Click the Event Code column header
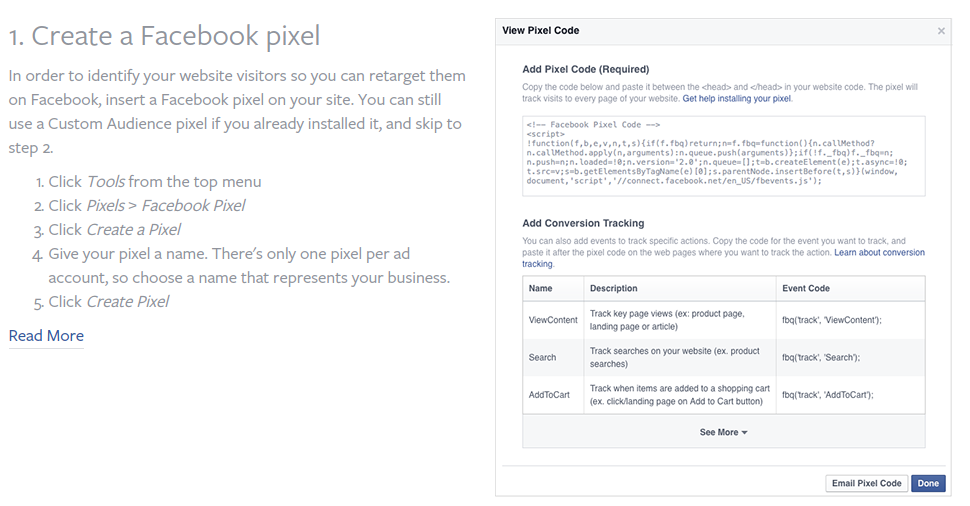Image resolution: width=970 pixels, height=506 pixels. [x=807, y=288]
